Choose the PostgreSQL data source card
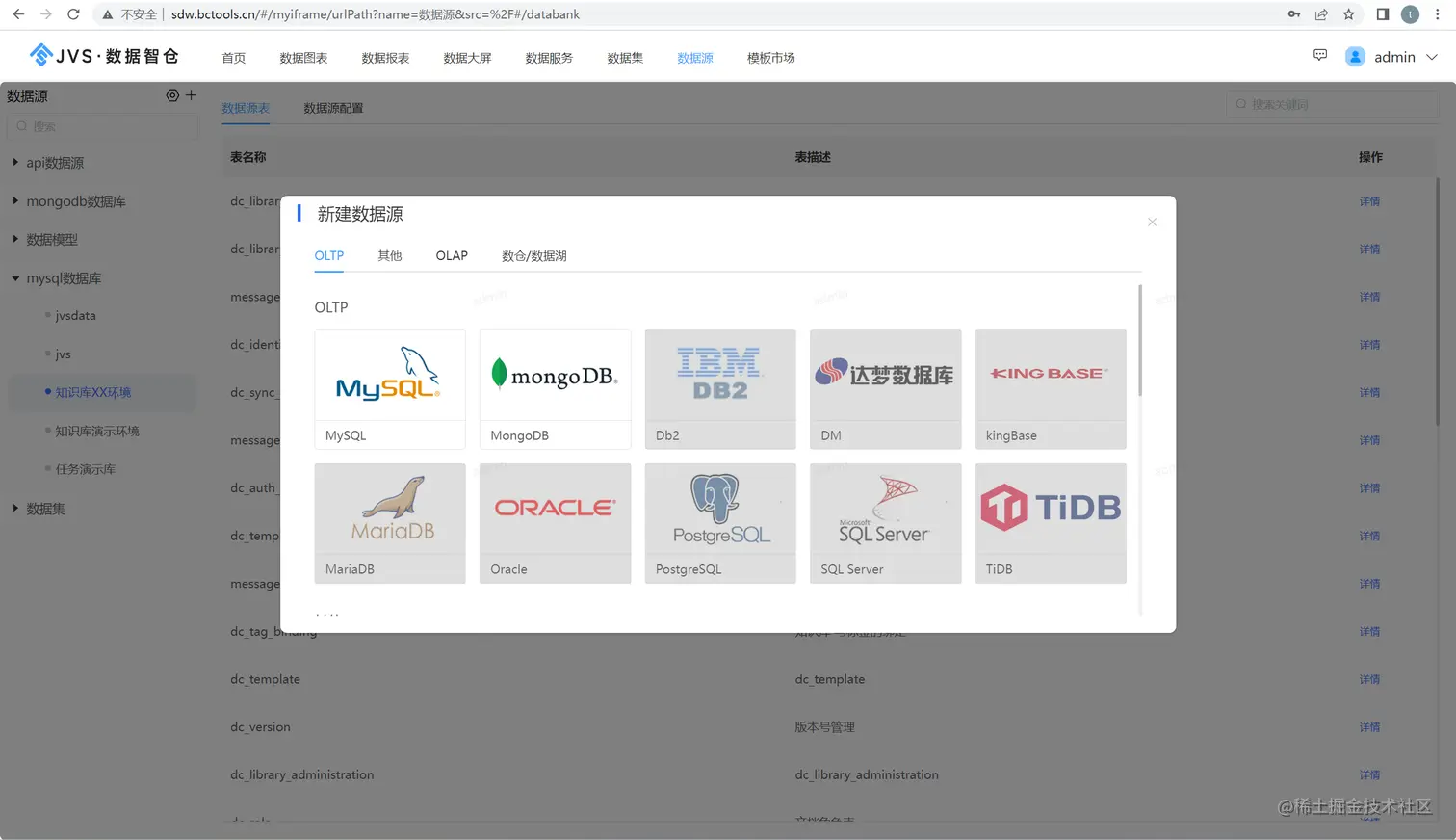 [x=720, y=523]
